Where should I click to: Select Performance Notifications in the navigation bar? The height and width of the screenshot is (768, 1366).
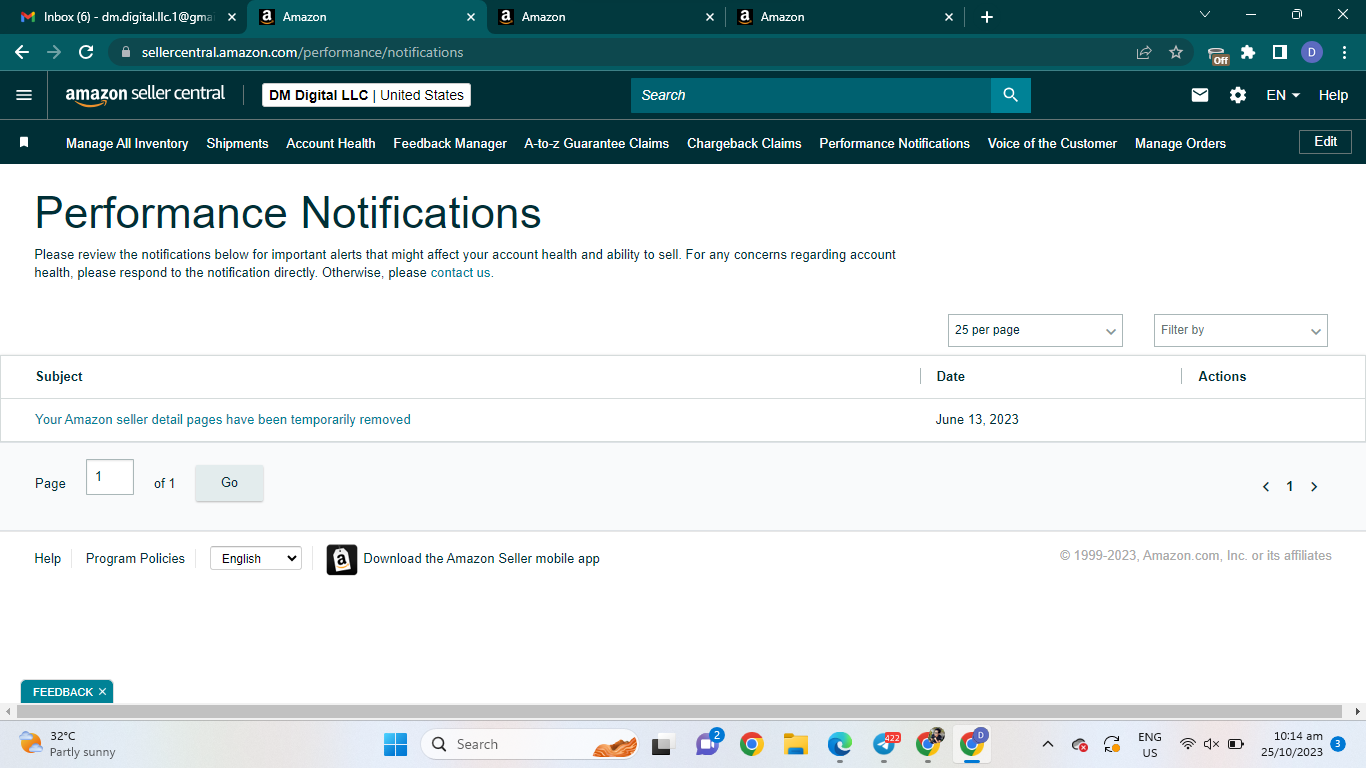tap(895, 143)
